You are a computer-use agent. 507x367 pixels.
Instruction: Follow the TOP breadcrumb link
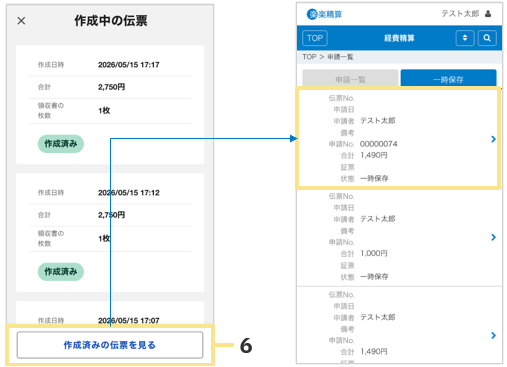point(309,57)
